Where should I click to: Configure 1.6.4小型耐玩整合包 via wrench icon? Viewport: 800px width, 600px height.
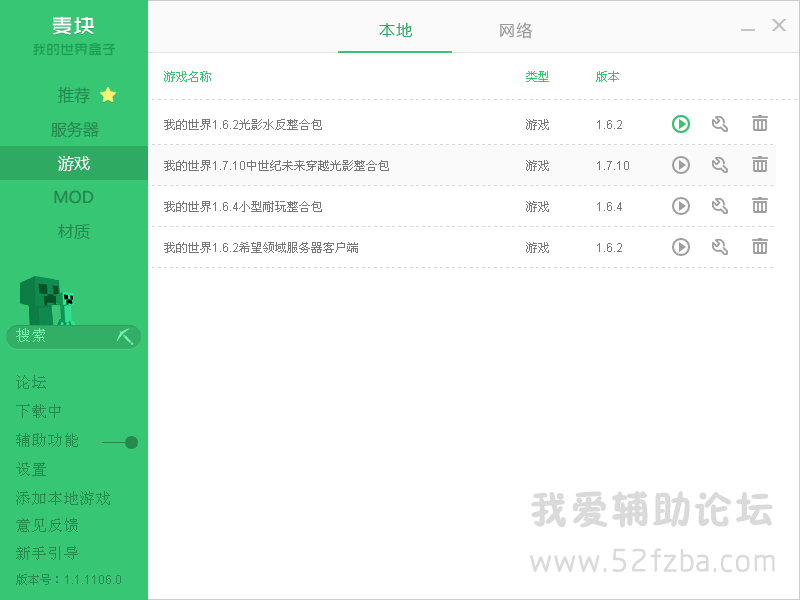click(719, 206)
